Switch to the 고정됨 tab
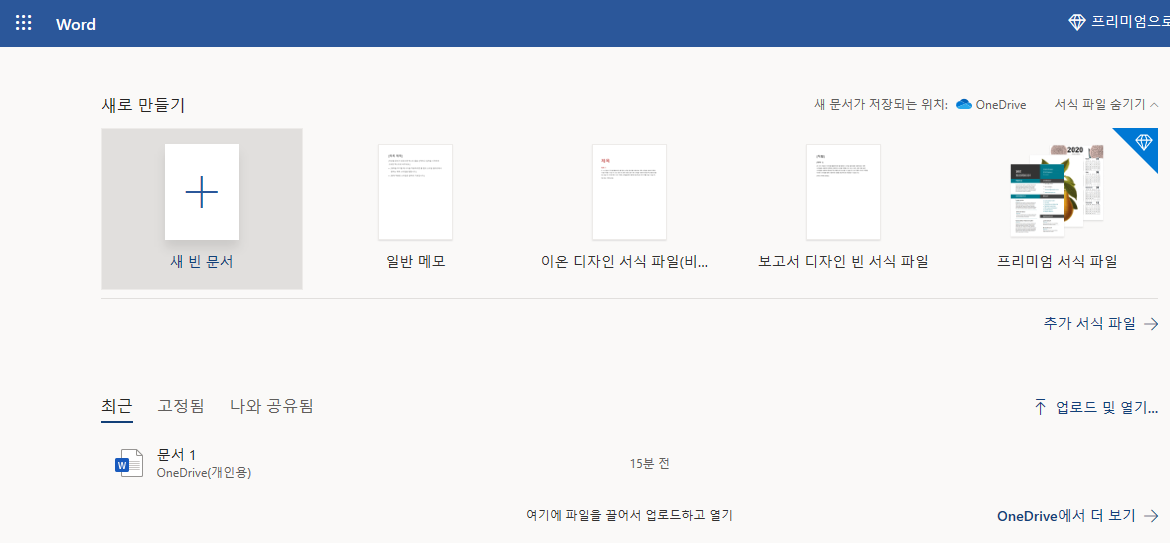The width and height of the screenshot is (1170, 543). point(181,407)
